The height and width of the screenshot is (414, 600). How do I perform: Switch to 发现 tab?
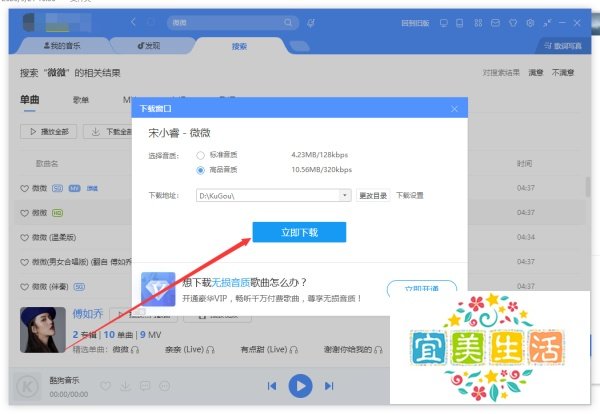[149, 46]
